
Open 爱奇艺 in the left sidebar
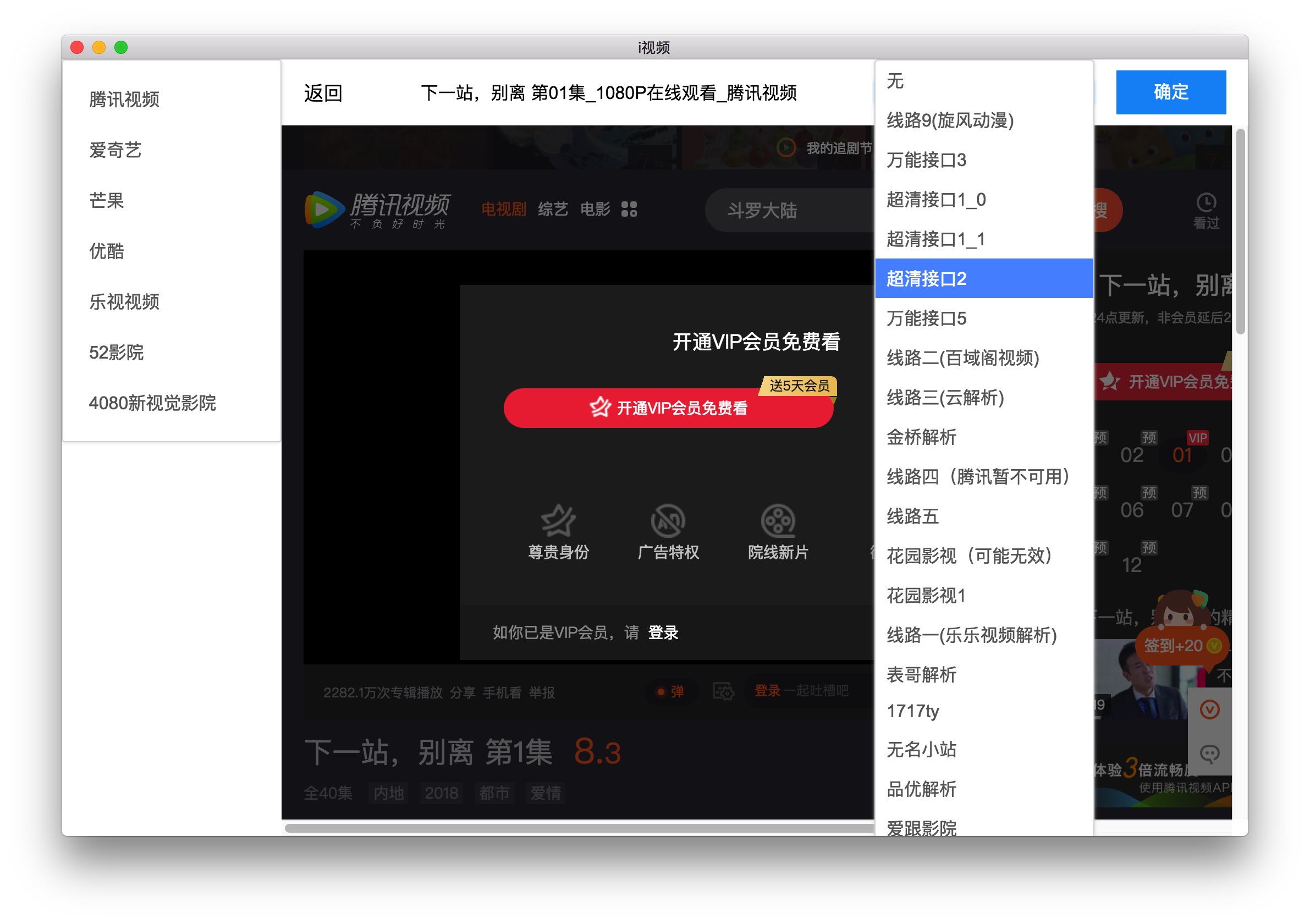coord(115,150)
